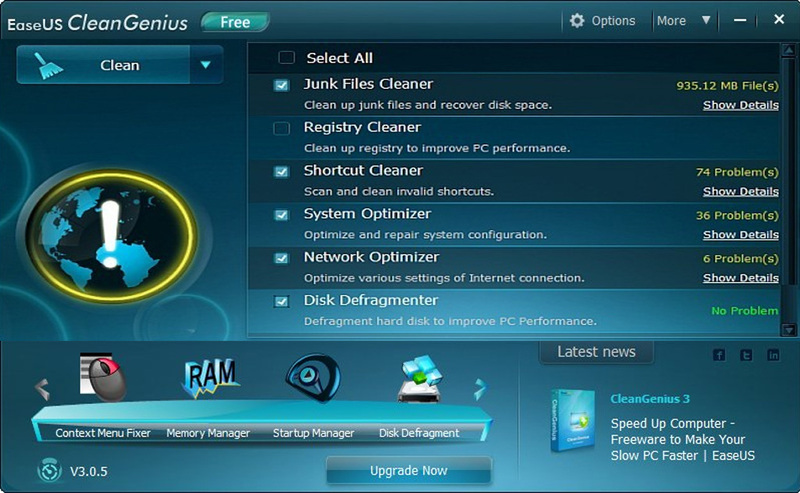Click the 36 Problem(s) result
Image resolution: width=800 pixels, height=493 pixels.
coord(737,216)
